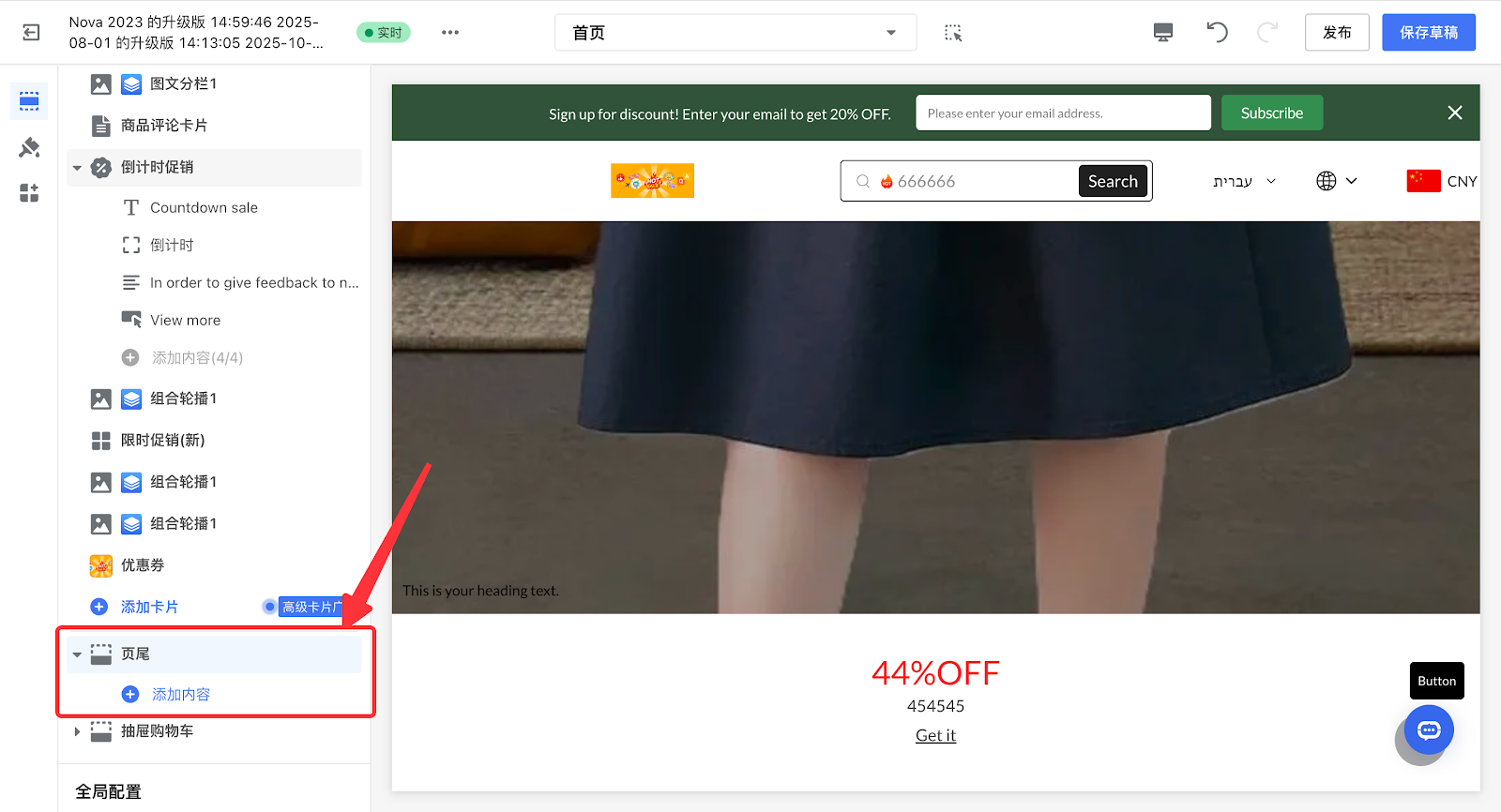The width and height of the screenshot is (1501, 812).
Task: Open the live chat support bubble
Action: [x=1429, y=730]
